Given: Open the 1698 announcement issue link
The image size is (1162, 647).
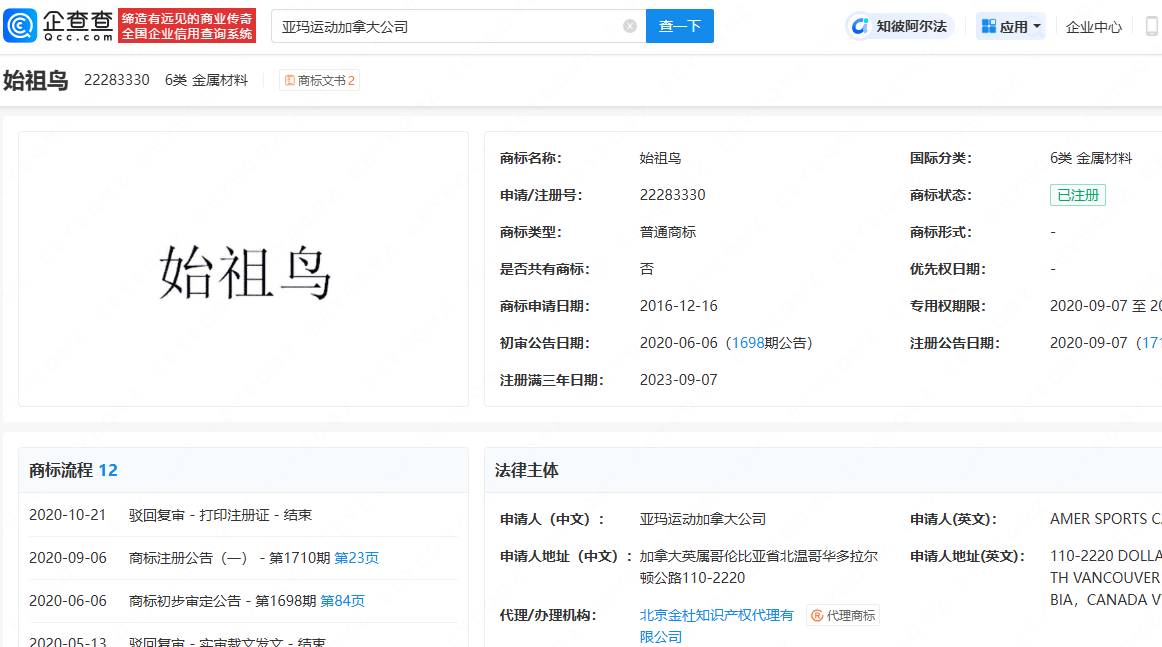Looking at the screenshot, I should tap(748, 343).
